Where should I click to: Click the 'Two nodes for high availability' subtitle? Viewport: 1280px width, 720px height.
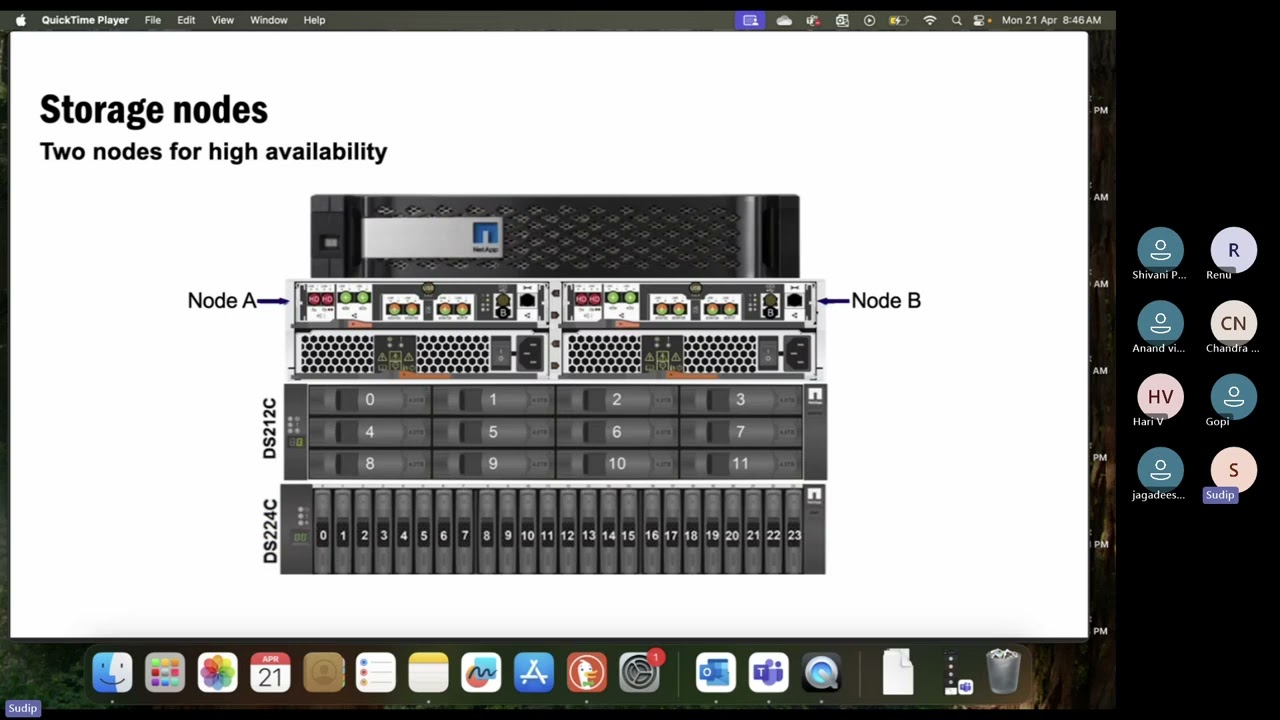point(213,151)
